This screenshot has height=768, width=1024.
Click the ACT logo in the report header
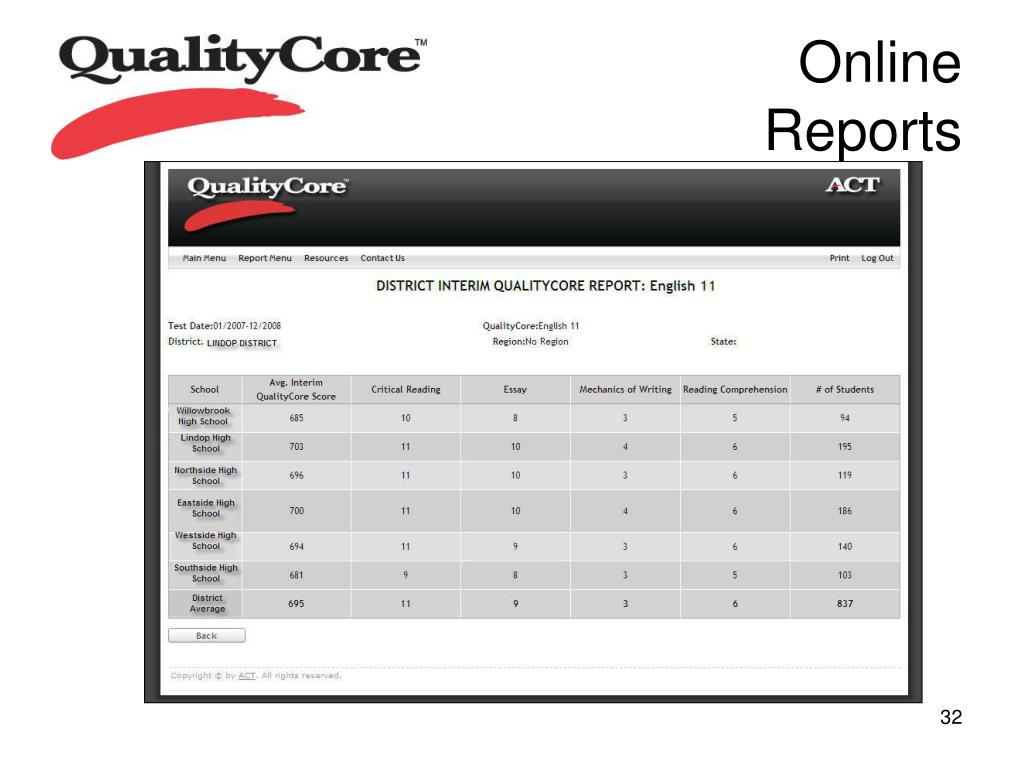pos(852,185)
